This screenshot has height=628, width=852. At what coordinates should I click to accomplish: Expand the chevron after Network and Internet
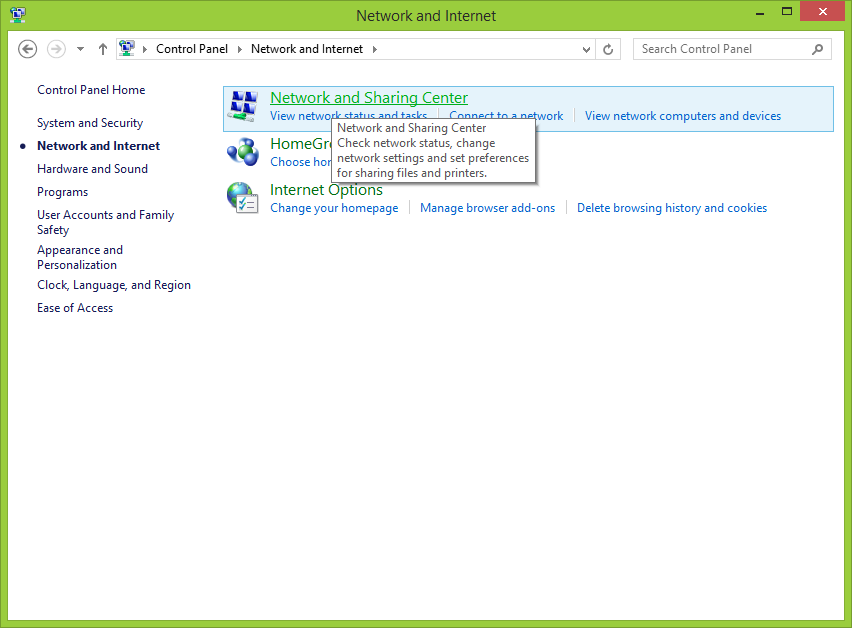pyautogui.click(x=374, y=49)
